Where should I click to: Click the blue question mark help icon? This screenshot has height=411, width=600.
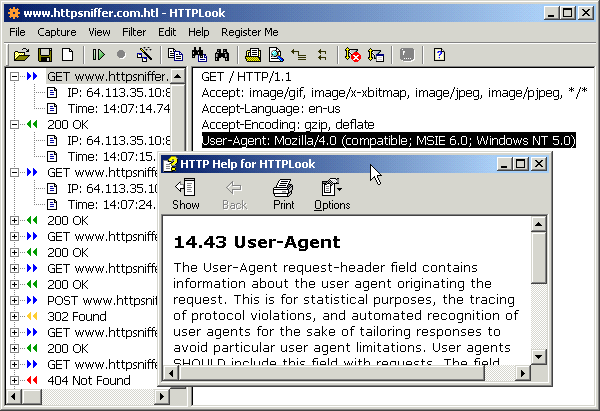pyautogui.click(x=439, y=55)
